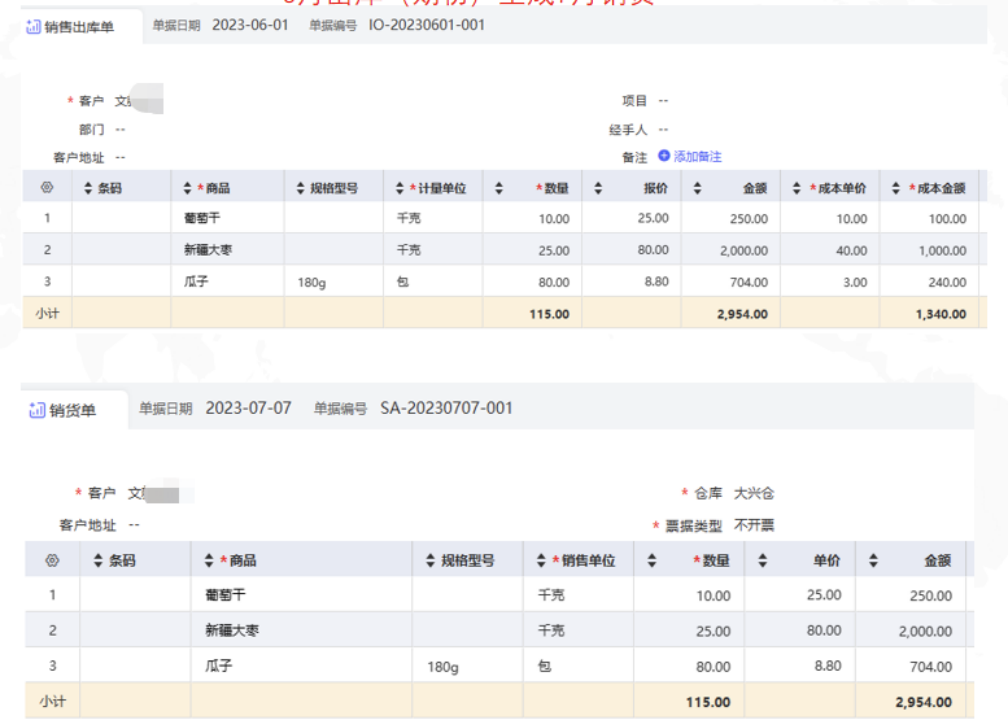Screen dimensions: 1008x720
Task: Sort 数量 column in 销售出库单 table
Action: 499,188
